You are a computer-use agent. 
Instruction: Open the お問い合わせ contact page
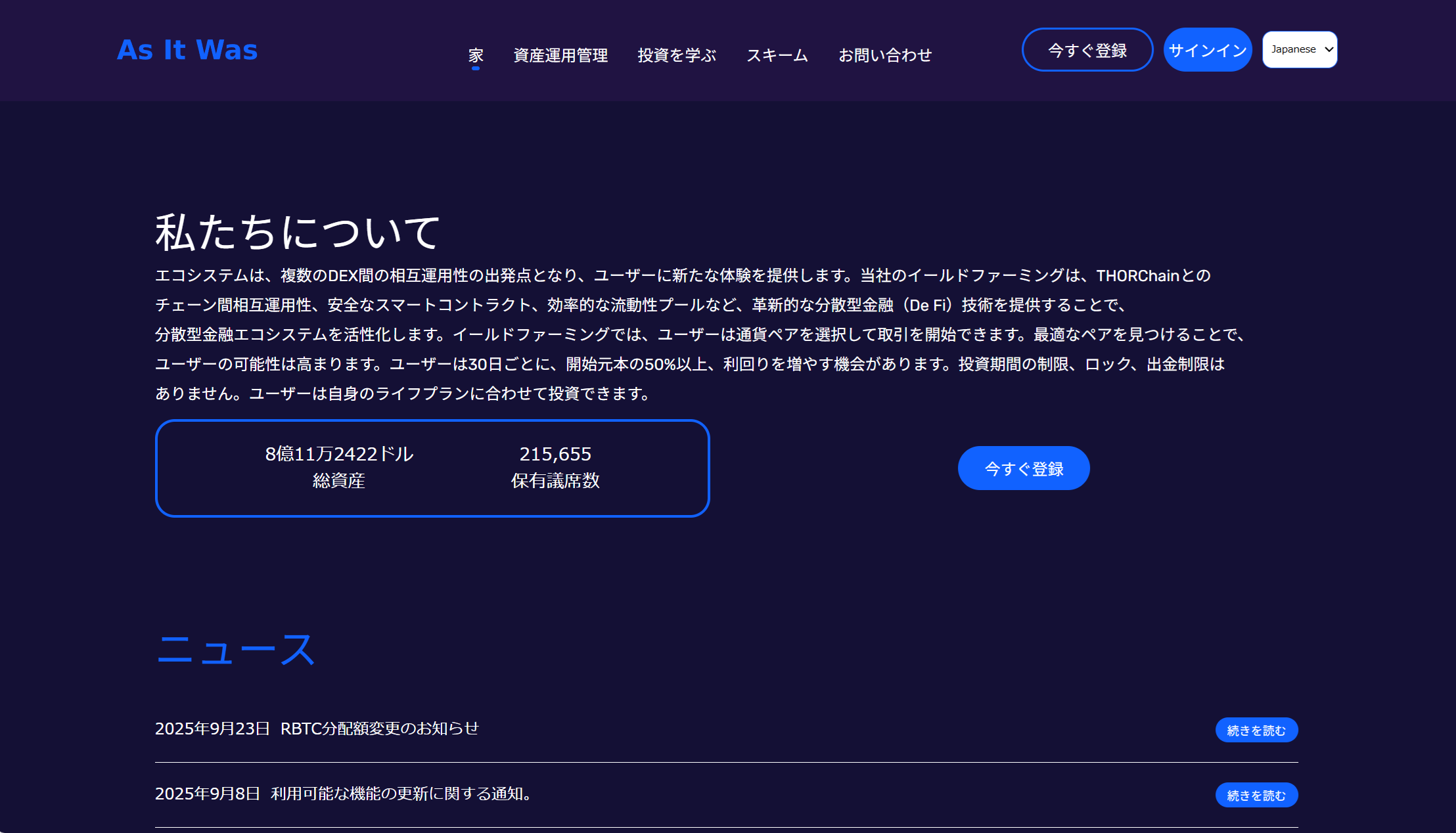pyautogui.click(x=885, y=55)
